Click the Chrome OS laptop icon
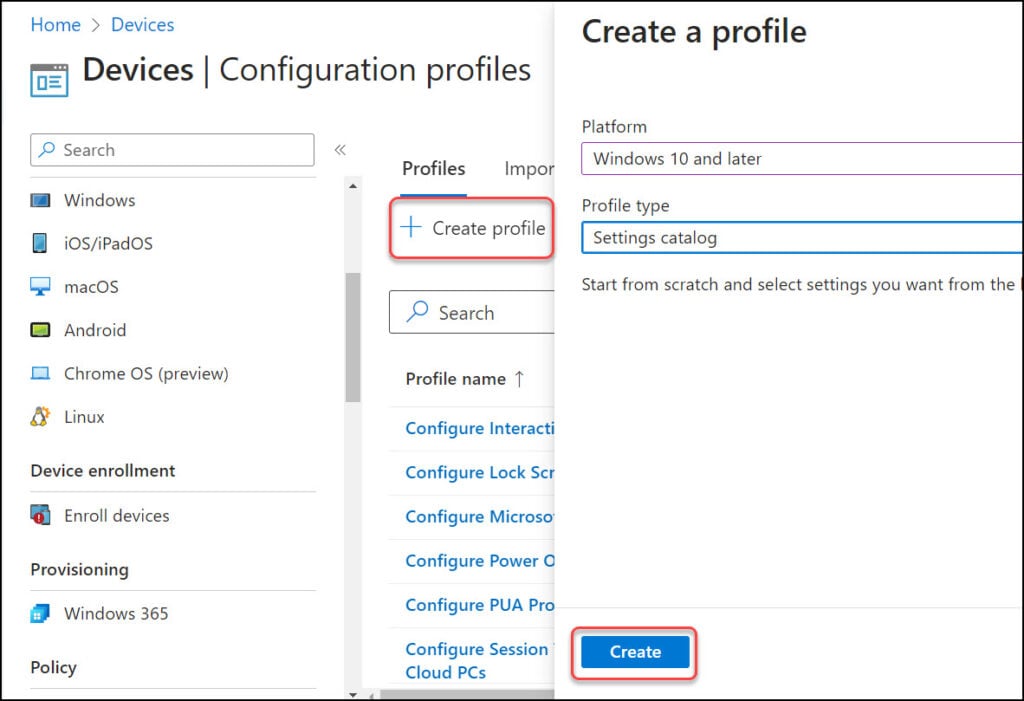This screenshot has width=1024, height=701. tap(40, 374)
